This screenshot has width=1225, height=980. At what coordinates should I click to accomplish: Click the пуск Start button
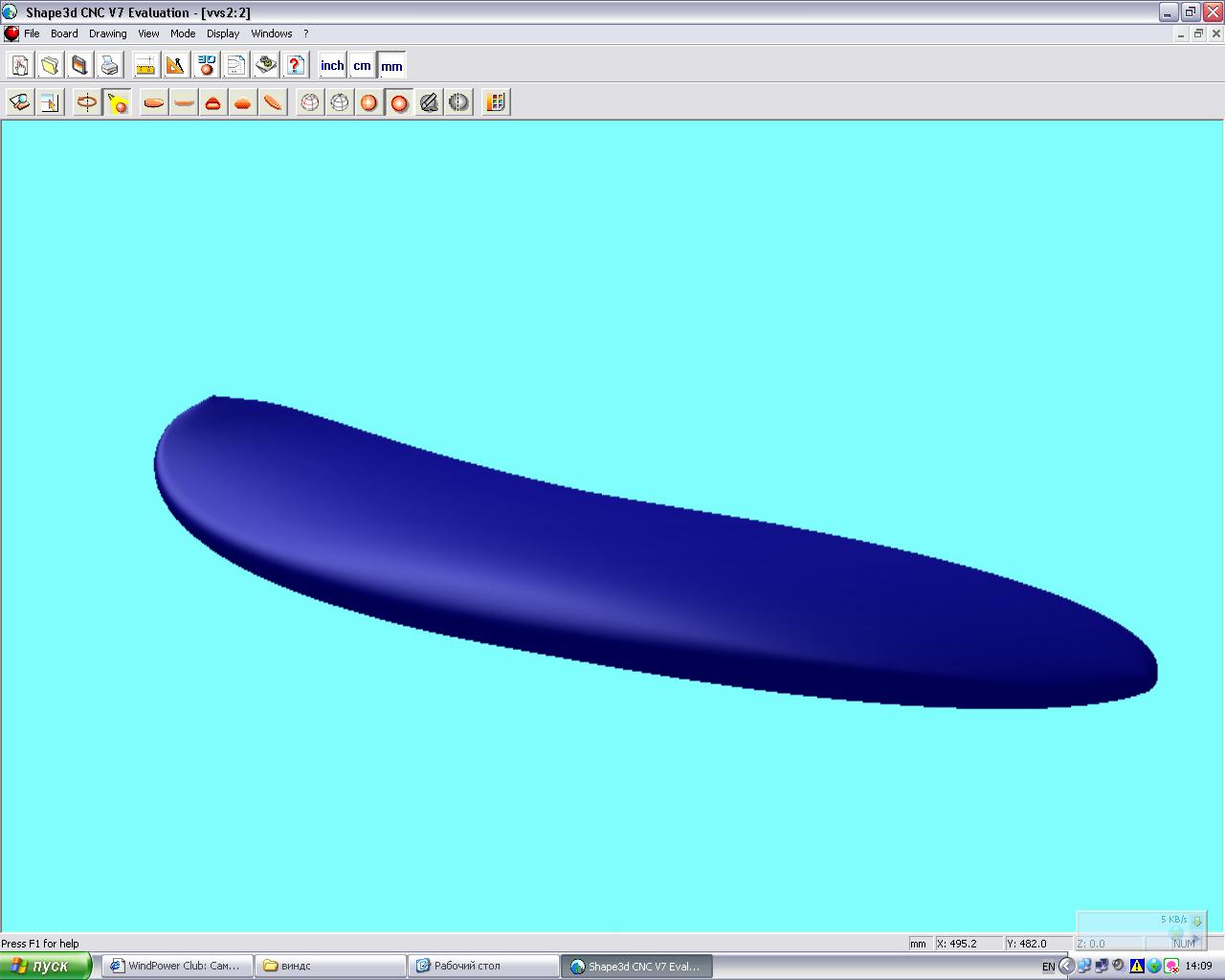point(46,966)
